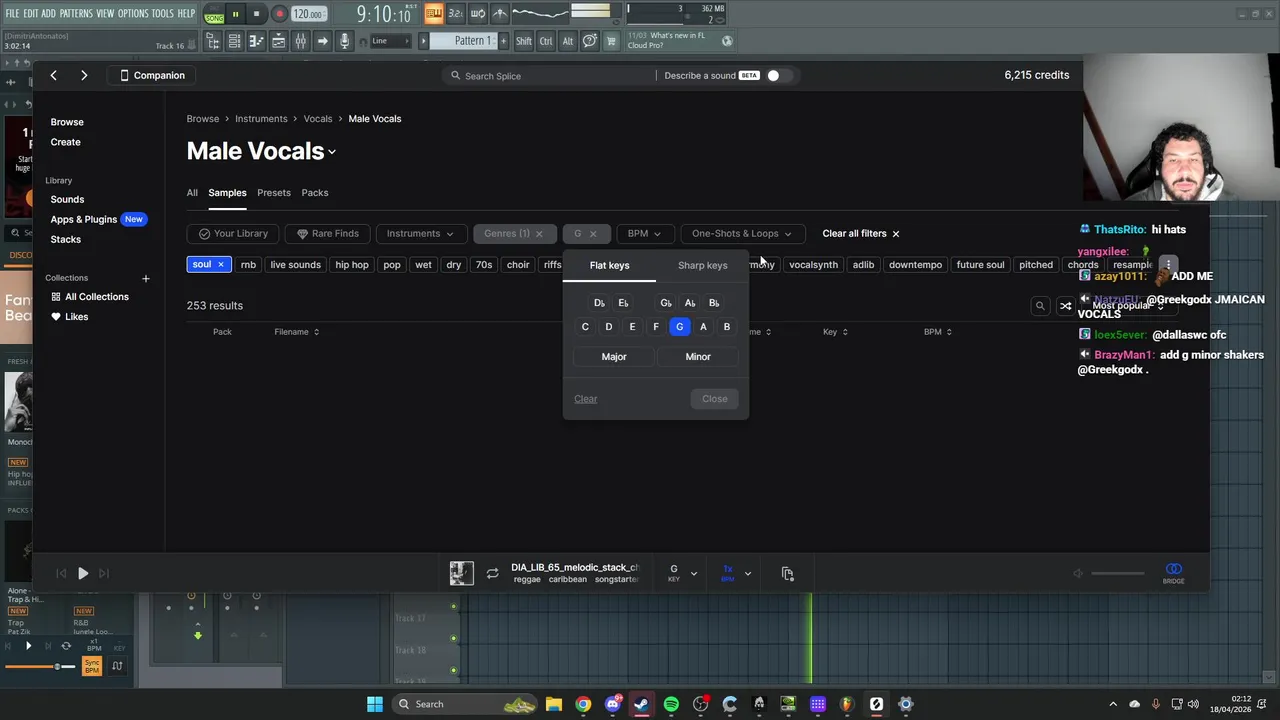Sort results by BPM column
Screen dimensions: 1280x720
click(937, 332)
